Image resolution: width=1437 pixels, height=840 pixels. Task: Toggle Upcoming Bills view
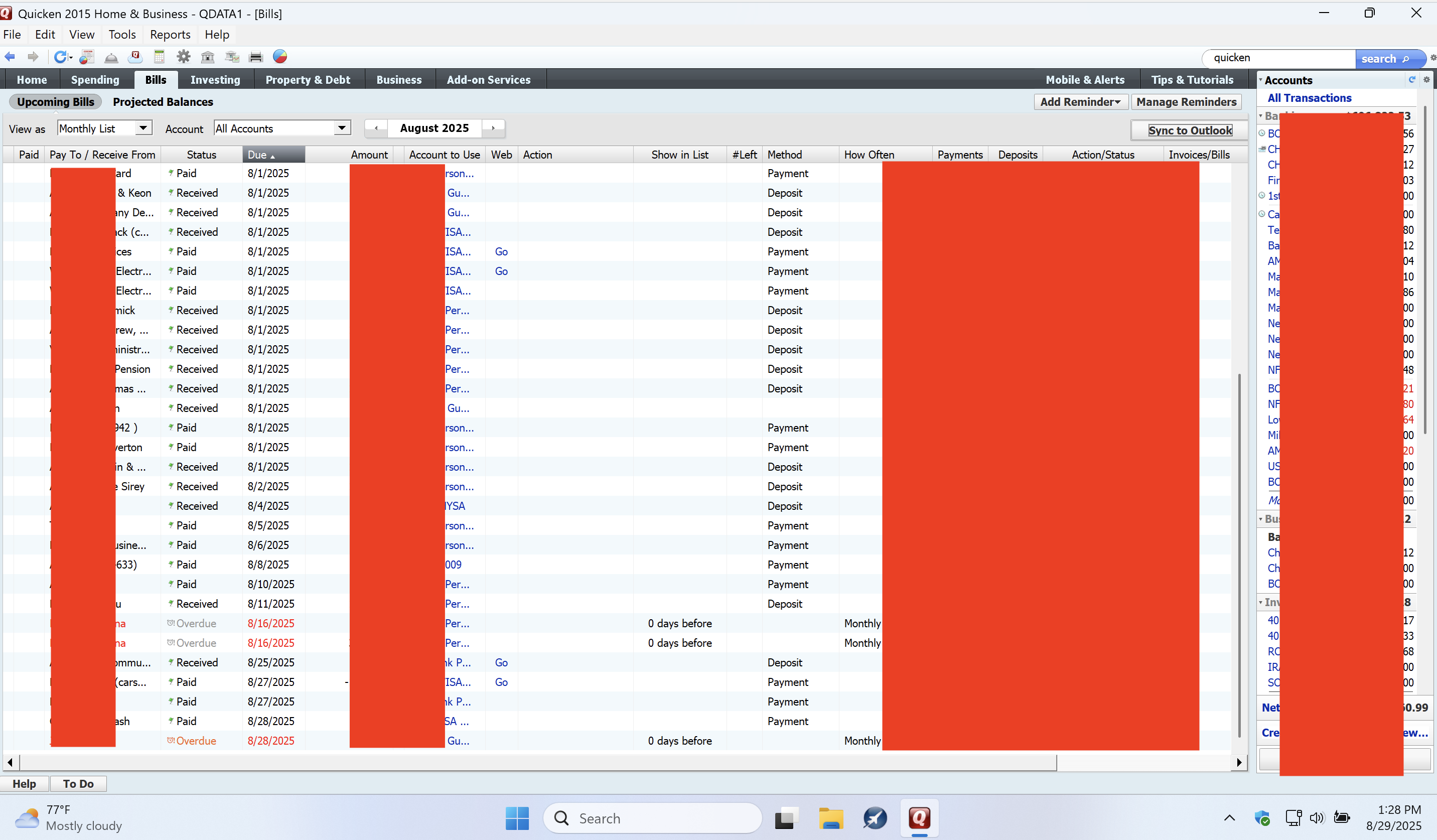point(55,102)
